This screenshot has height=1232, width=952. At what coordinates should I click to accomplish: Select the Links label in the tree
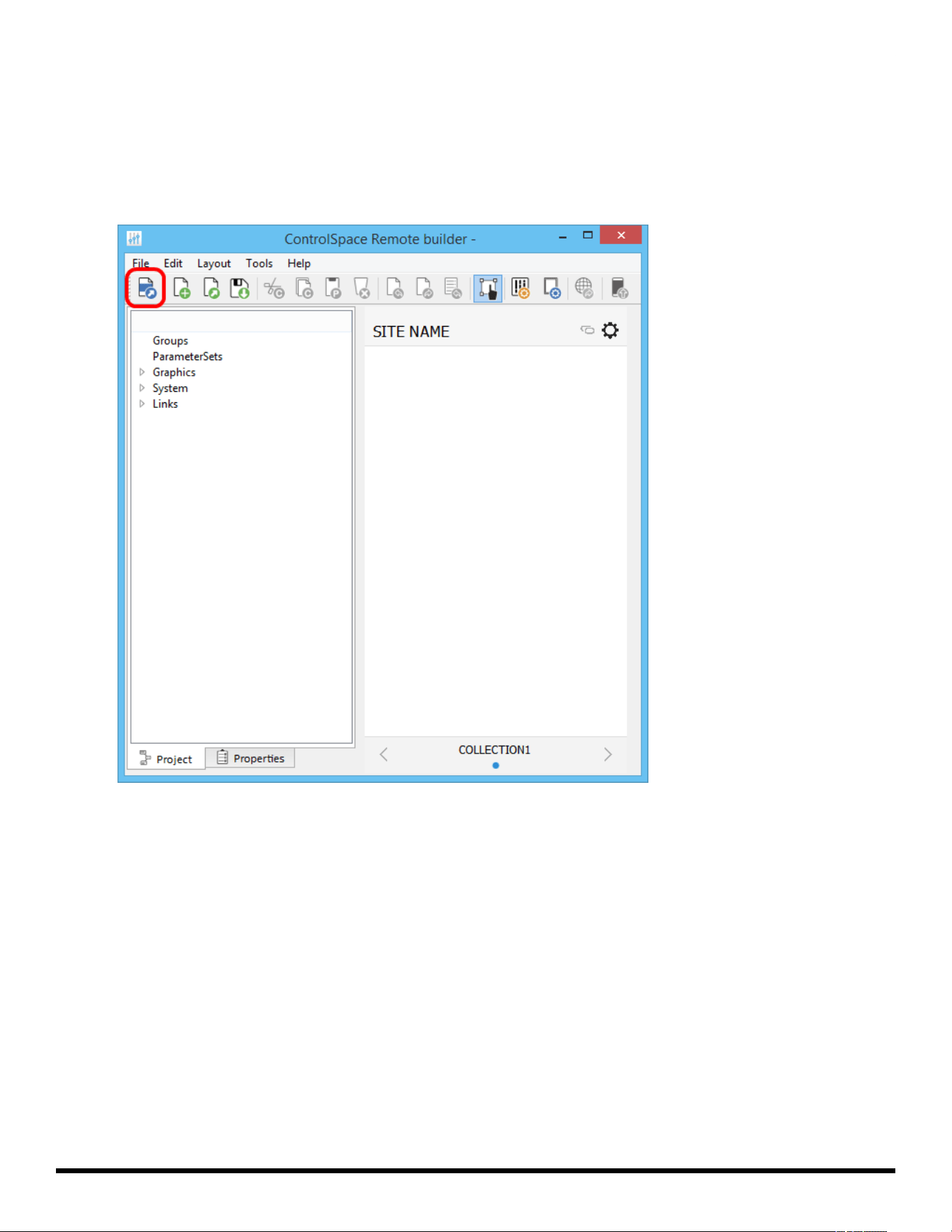tap(165, 404)
